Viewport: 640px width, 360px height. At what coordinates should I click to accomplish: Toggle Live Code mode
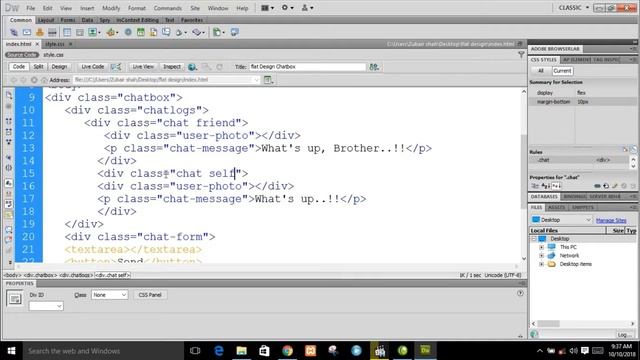click(x=93, y=67)
